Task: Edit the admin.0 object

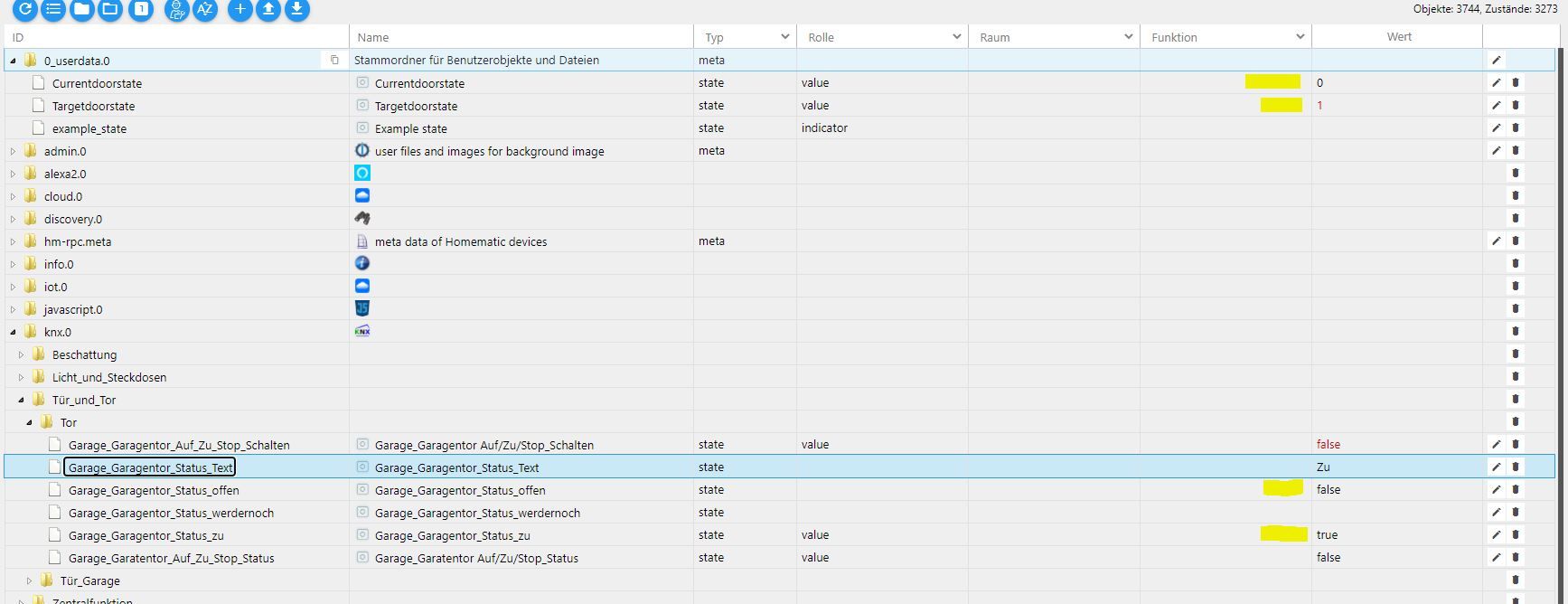Action: click(1497, 151)
